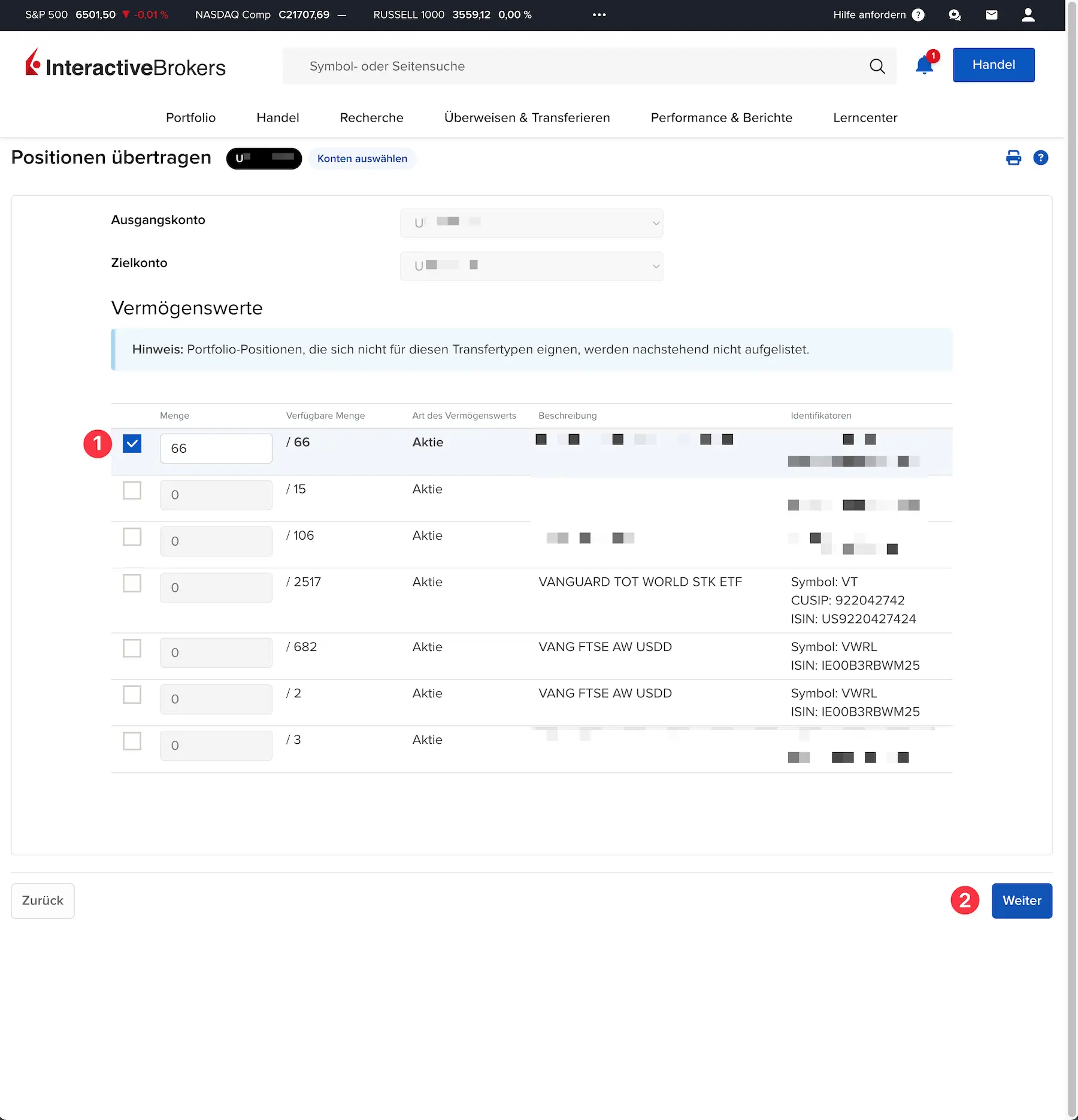Click the black account ID pill
1078x1120 pixels.
[x=264, y=159]
